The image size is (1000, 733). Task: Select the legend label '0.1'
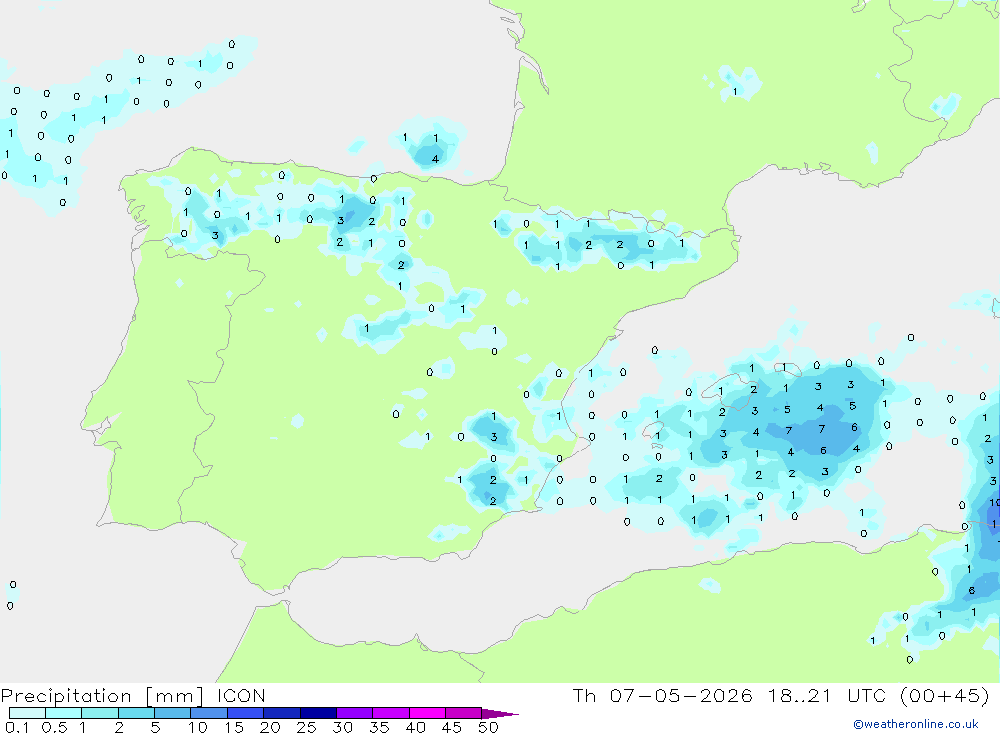click(17, 727)
